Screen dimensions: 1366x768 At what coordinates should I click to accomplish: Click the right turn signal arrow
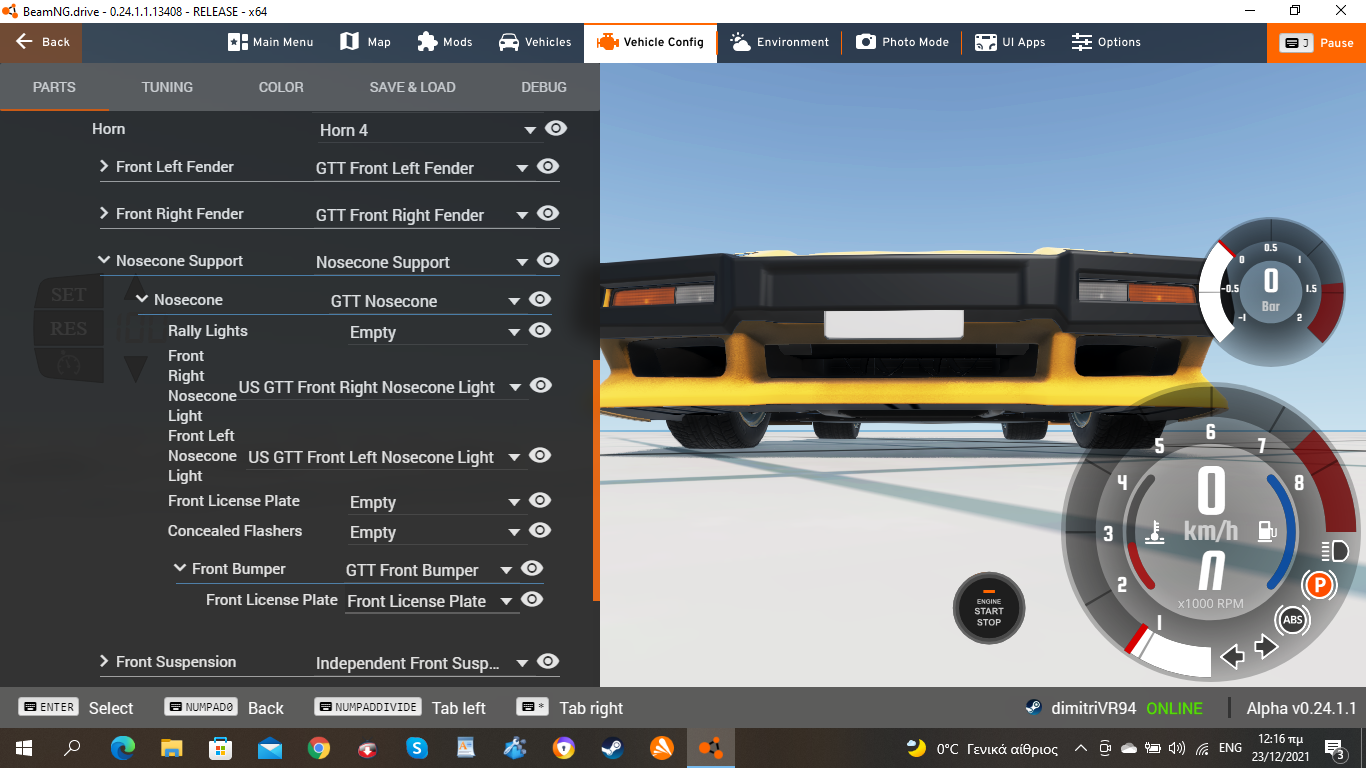point(1266,648)
